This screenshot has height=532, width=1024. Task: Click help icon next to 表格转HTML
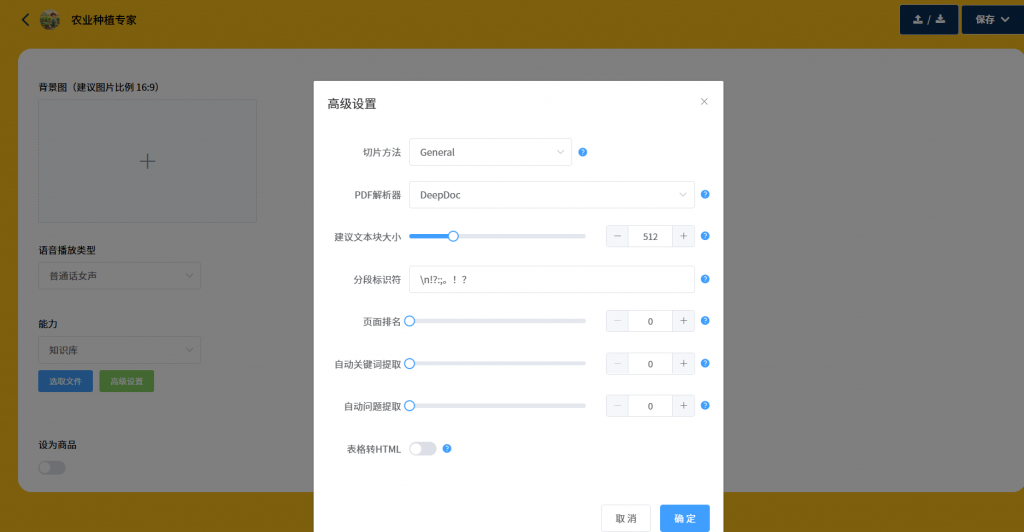click(447, 449)
